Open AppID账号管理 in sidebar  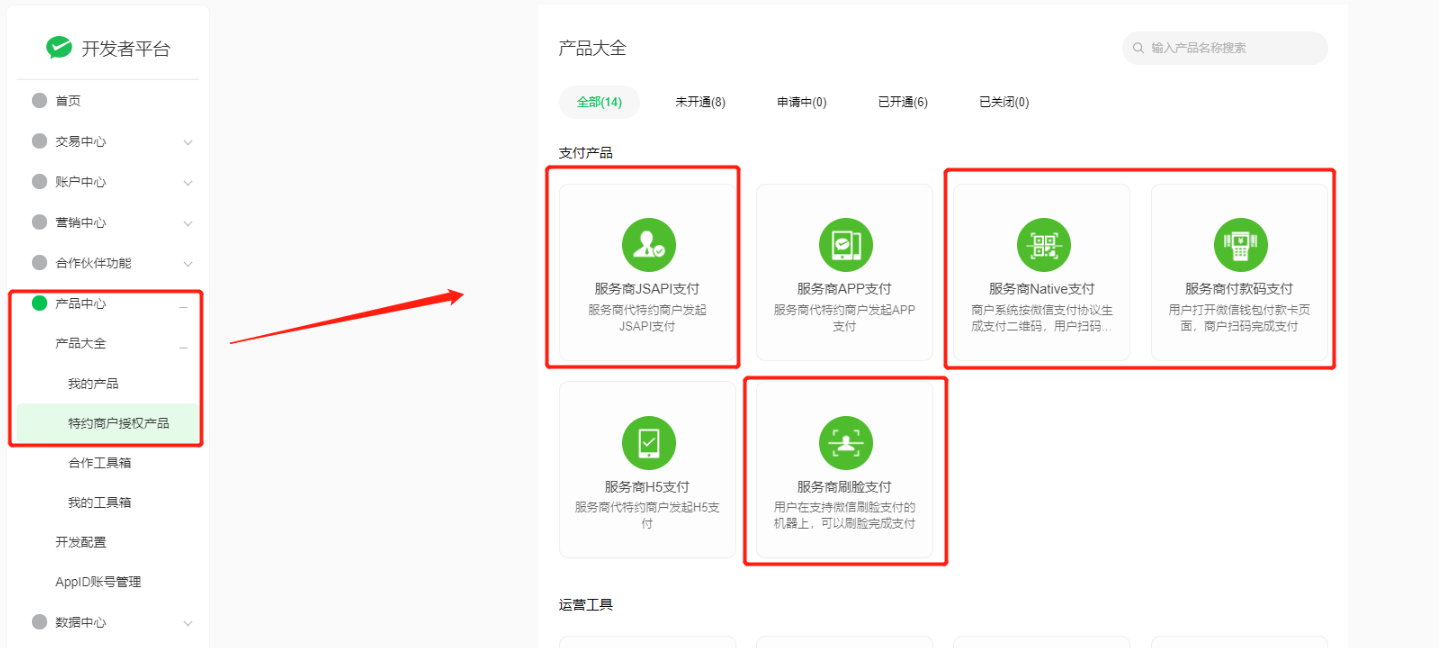click(x=98, y=582)
